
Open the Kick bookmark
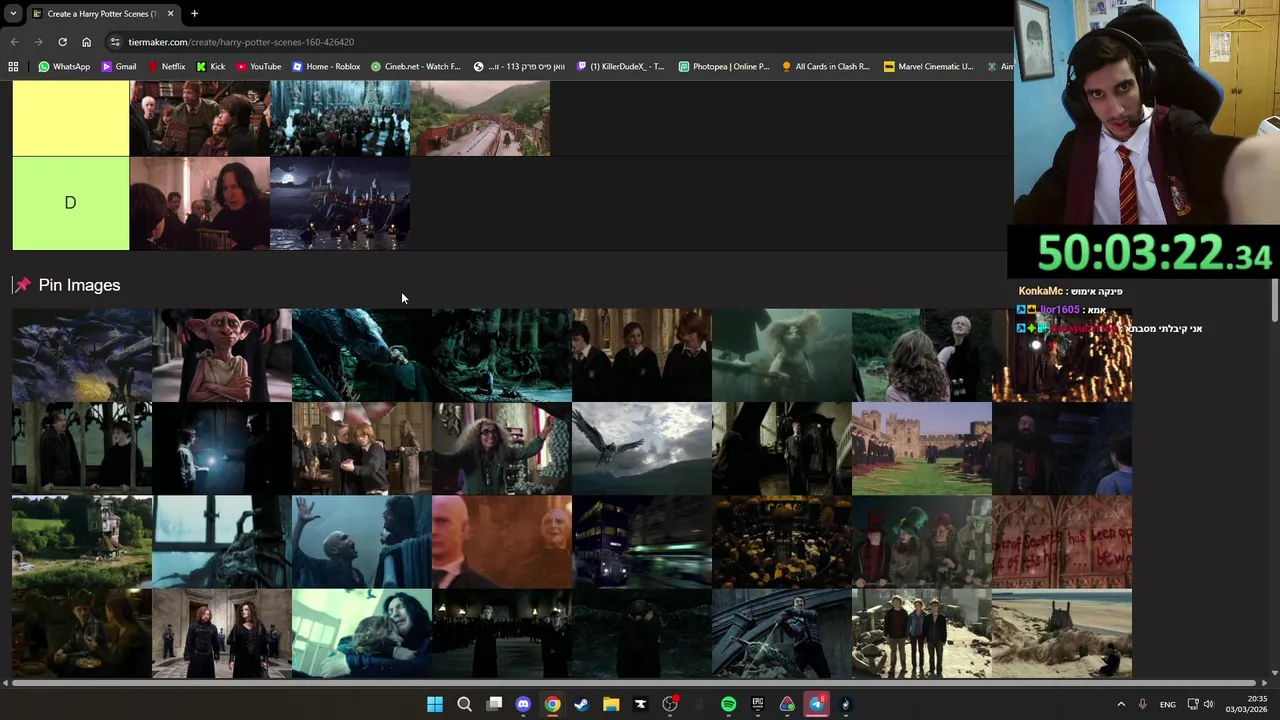click(210, 66)
